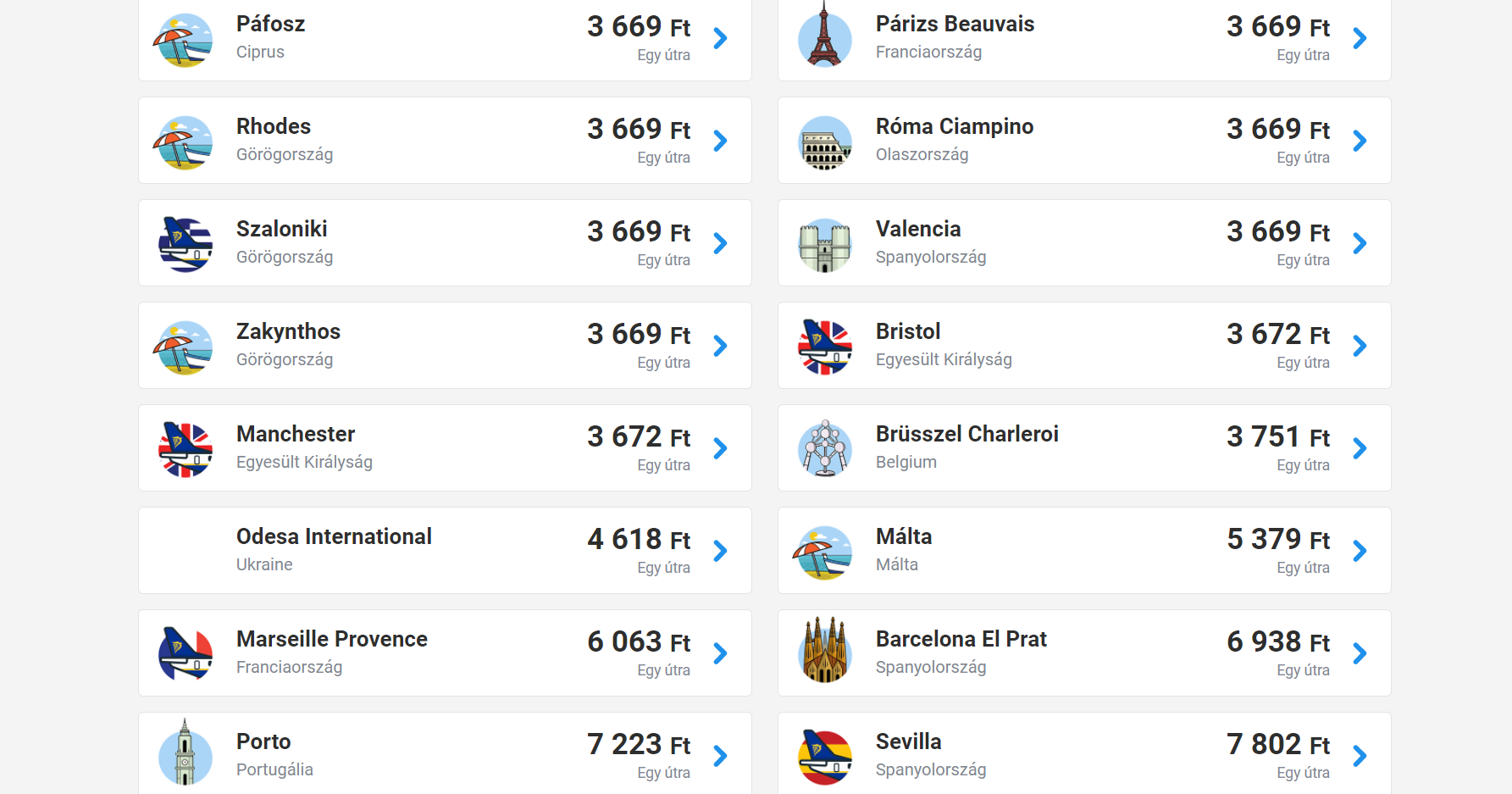Click the Greek flag plane icon for Szaloniki

185,244
